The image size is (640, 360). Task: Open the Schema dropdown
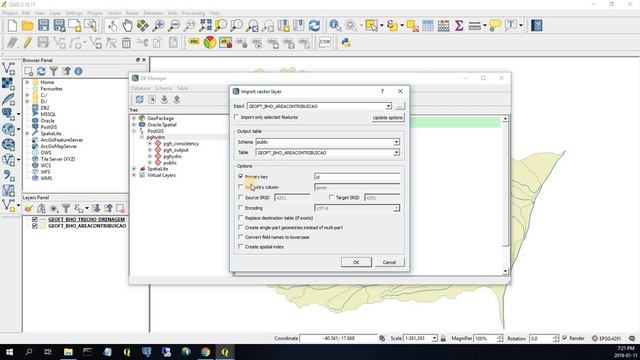pos(396,142)
